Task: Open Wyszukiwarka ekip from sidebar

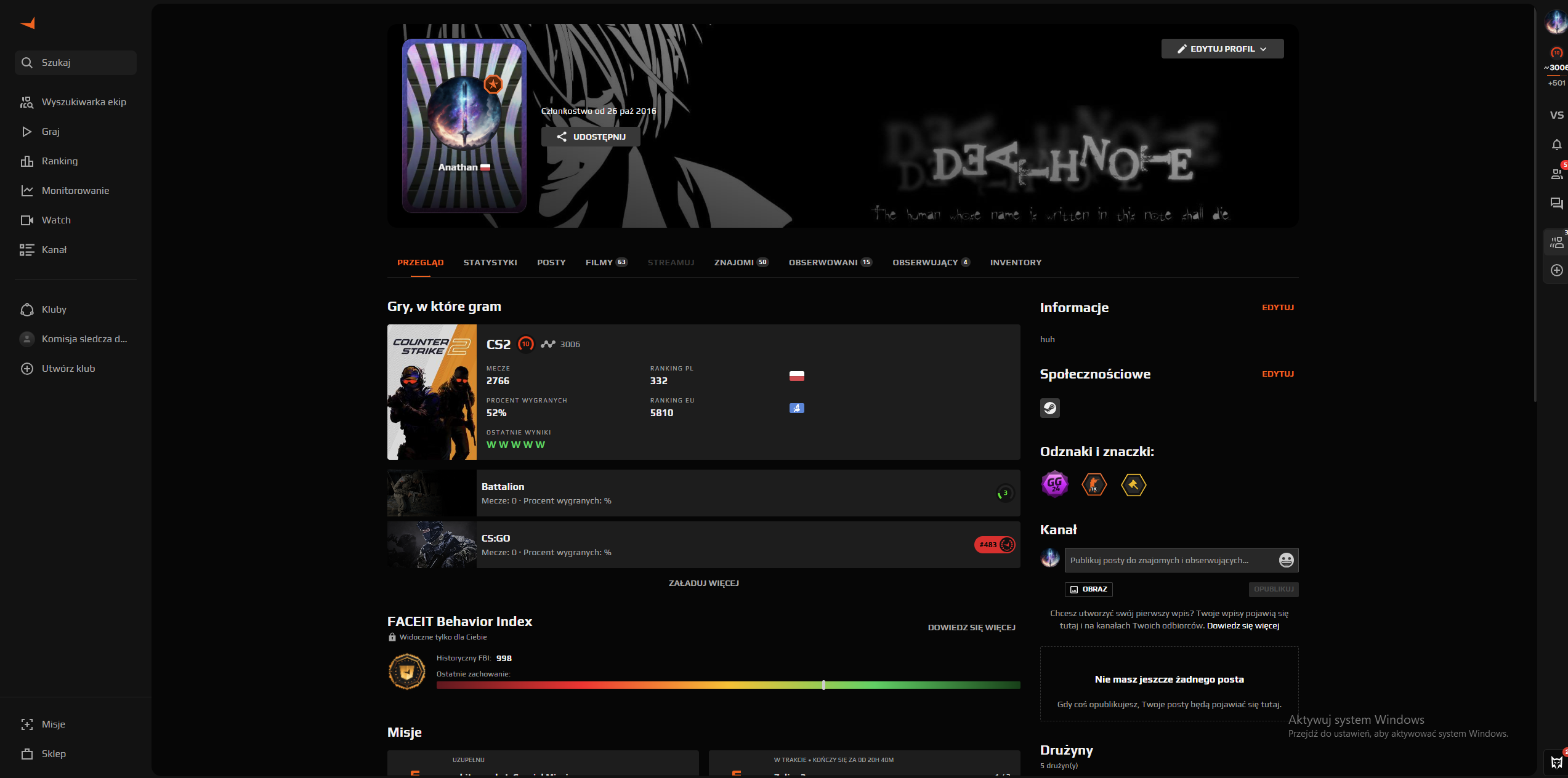Action: click(x=84, y=102)
